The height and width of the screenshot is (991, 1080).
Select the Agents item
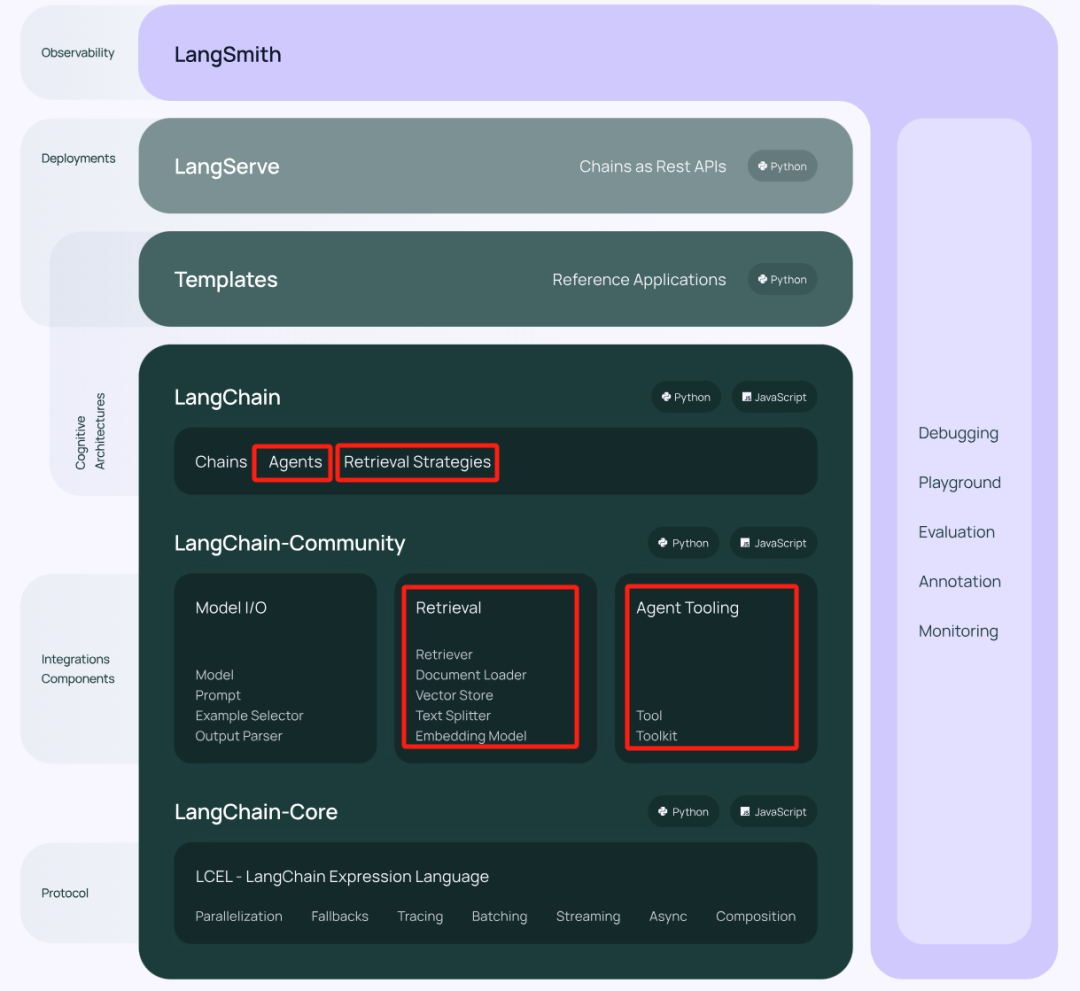[295, 462]
